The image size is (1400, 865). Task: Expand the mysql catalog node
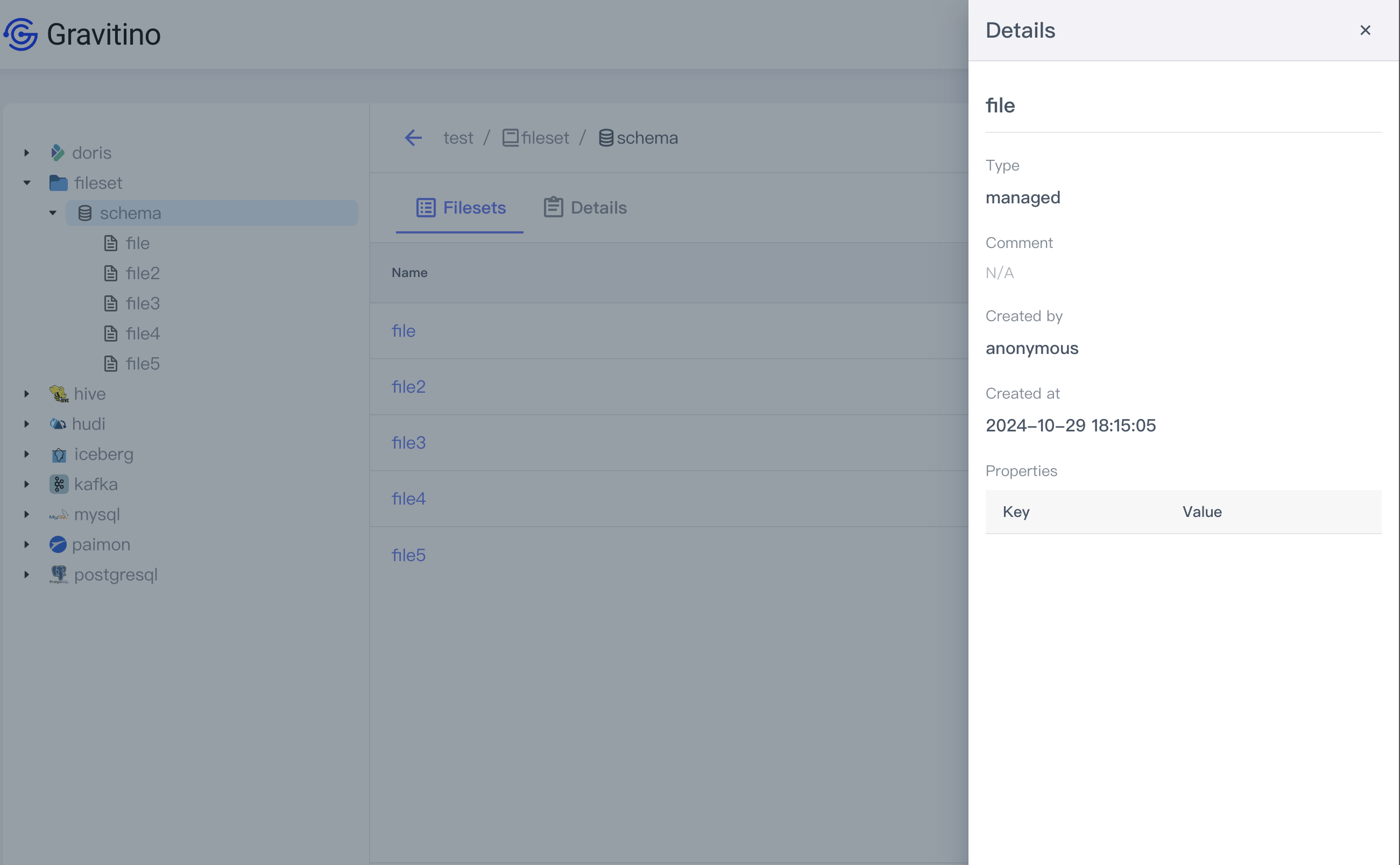coord(27,514)
